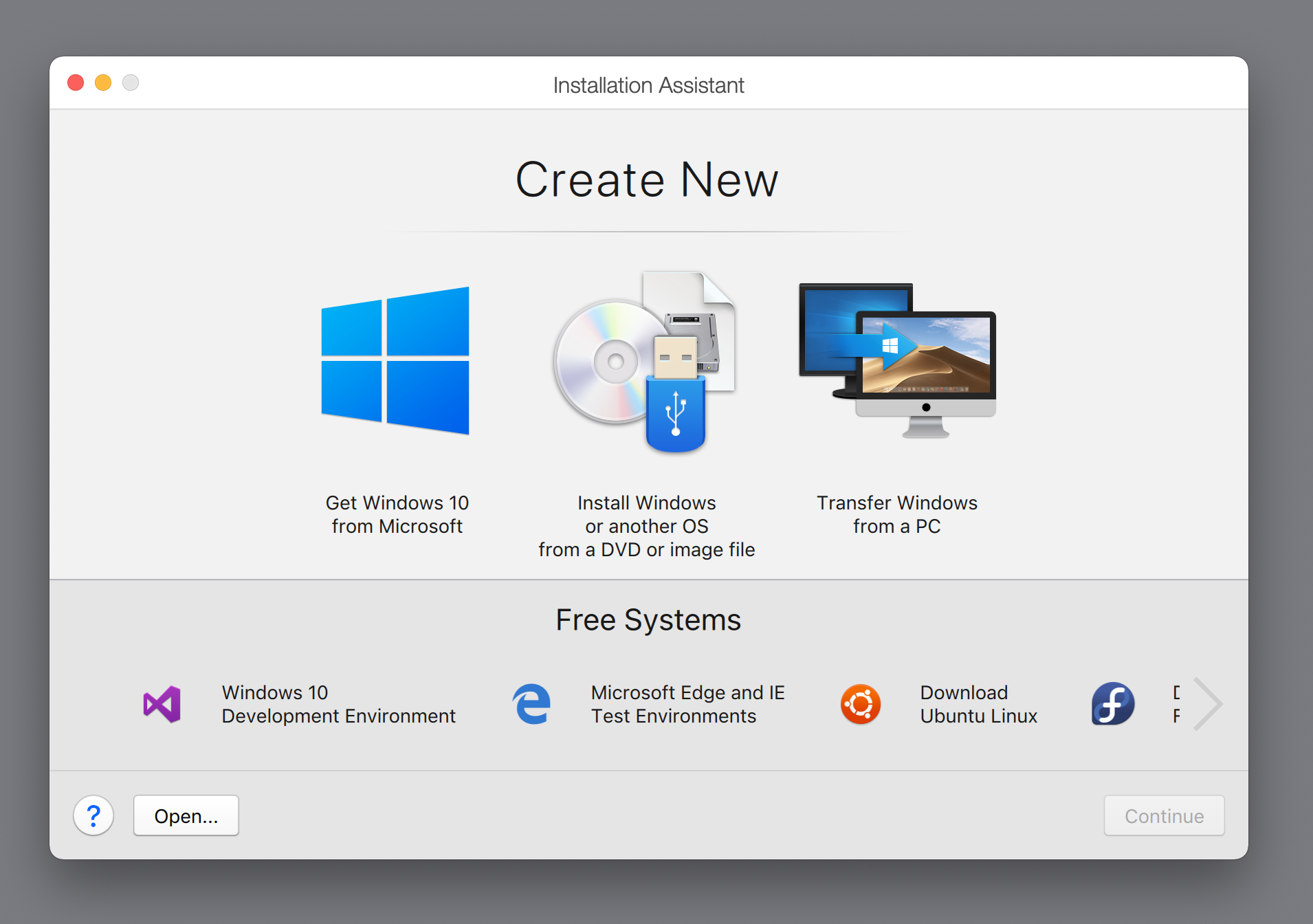1313x924 pixels.
Task: Click the Continue button
Action: 1164,815
